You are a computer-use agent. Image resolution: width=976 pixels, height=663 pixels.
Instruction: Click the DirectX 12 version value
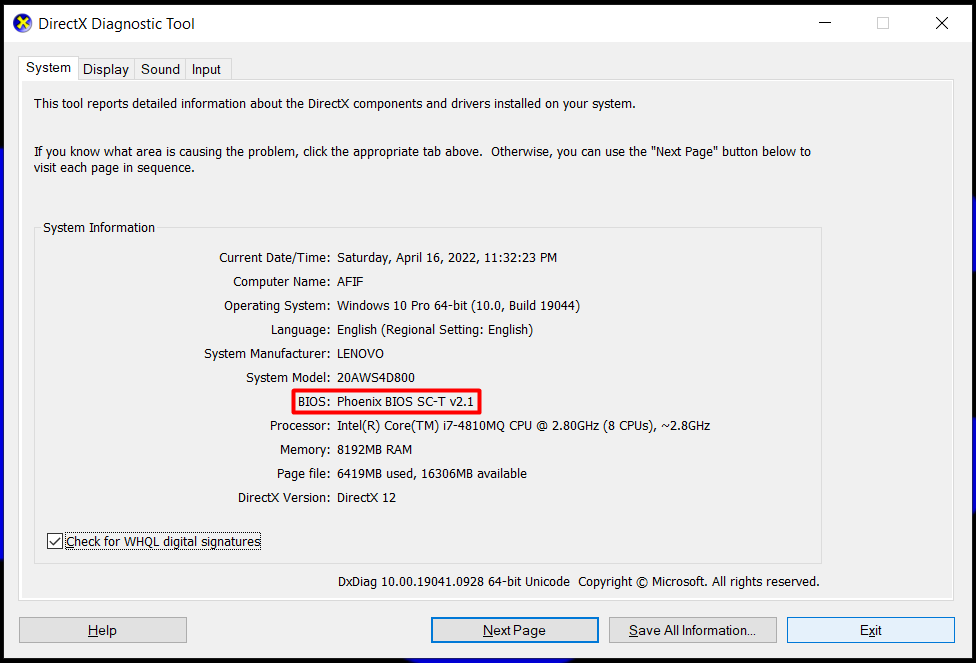tap(366, 498)
